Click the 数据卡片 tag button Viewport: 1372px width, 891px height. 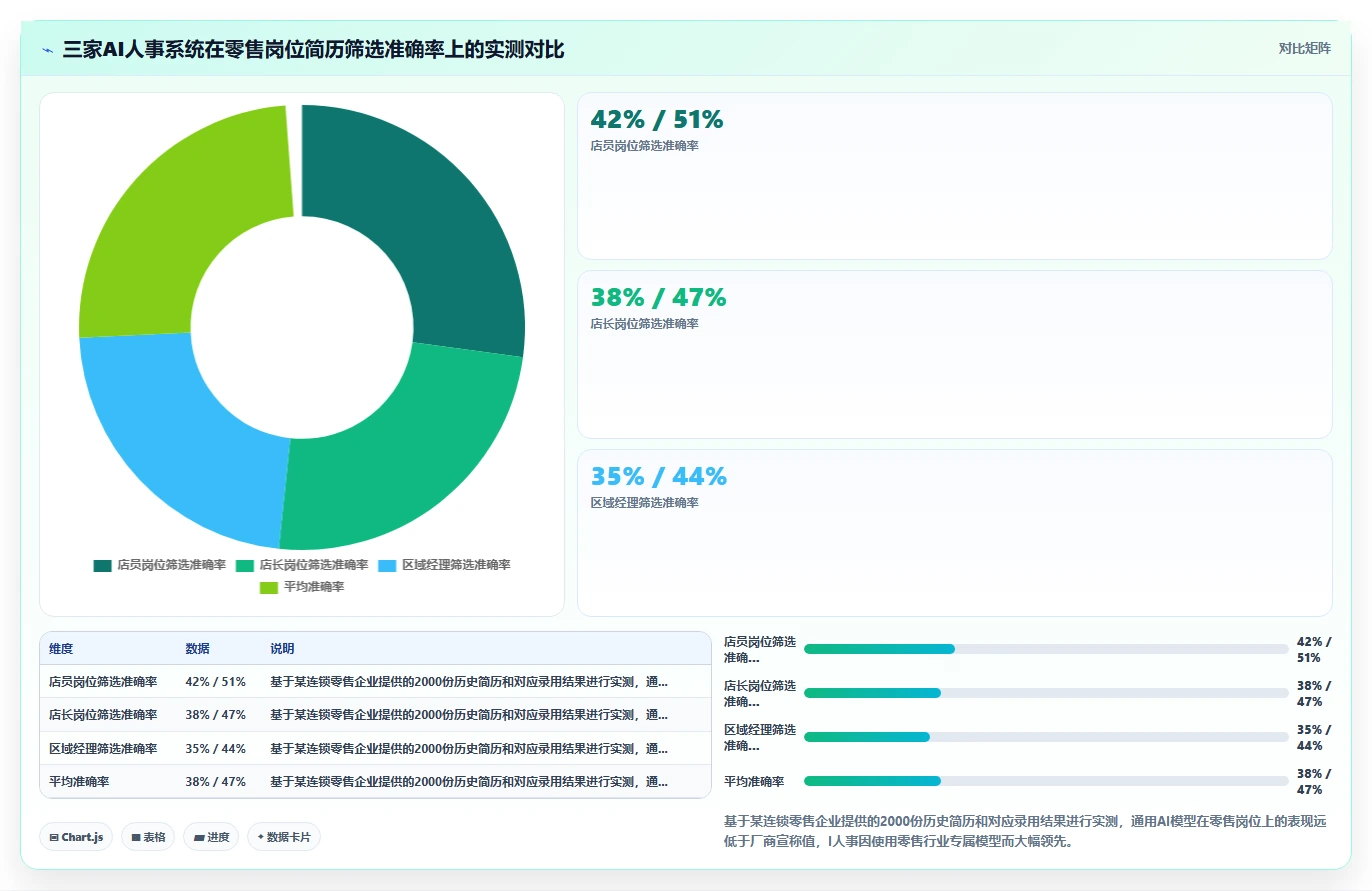click(x=284, y=837)
